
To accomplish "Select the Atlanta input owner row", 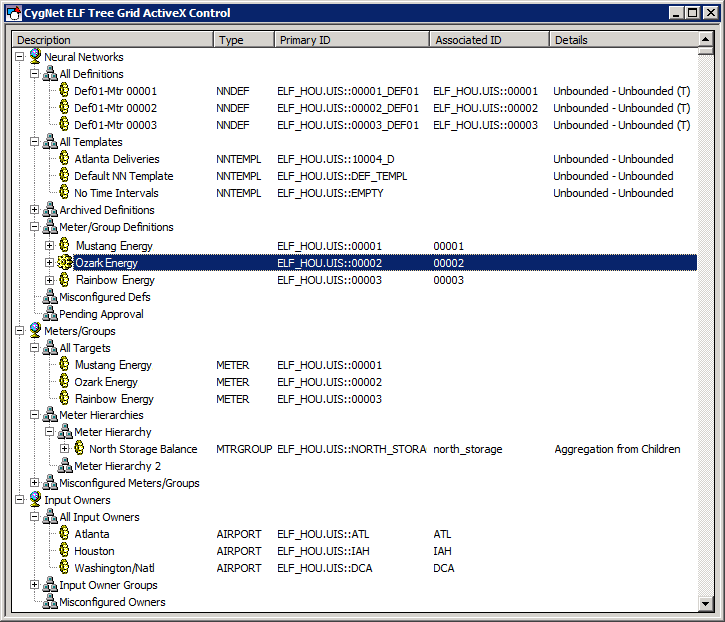I will (x=92, y=534).
